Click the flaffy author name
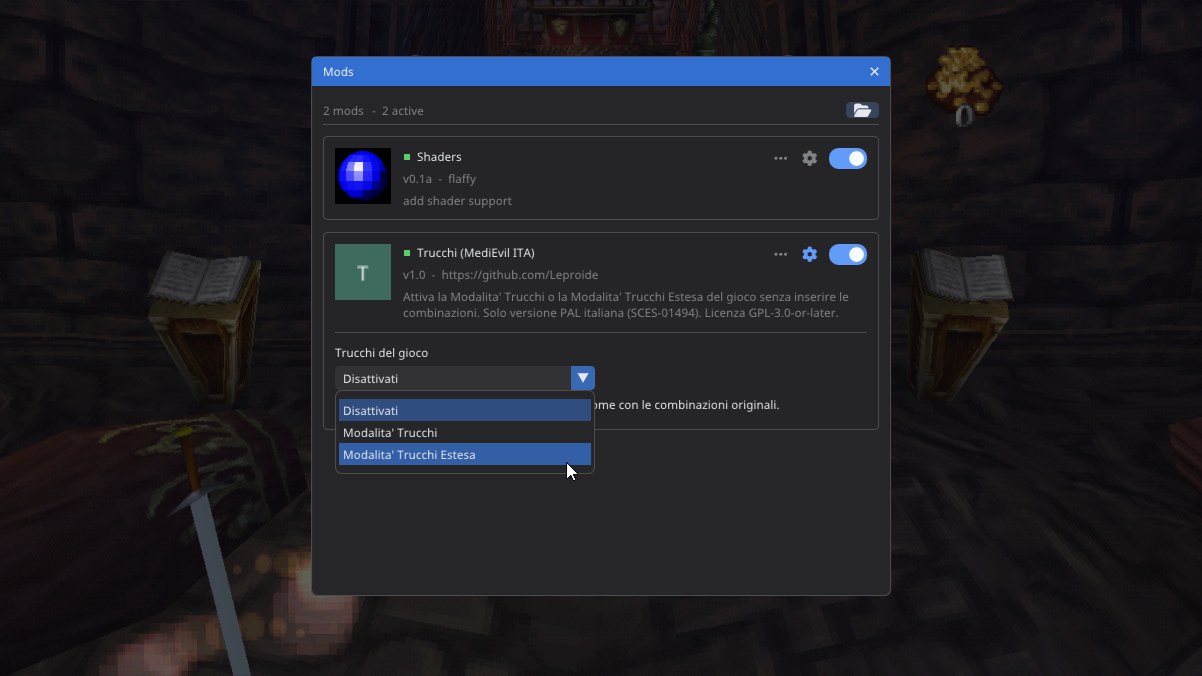The width and height of the screenshot is (1202, 676). (462, 179)
